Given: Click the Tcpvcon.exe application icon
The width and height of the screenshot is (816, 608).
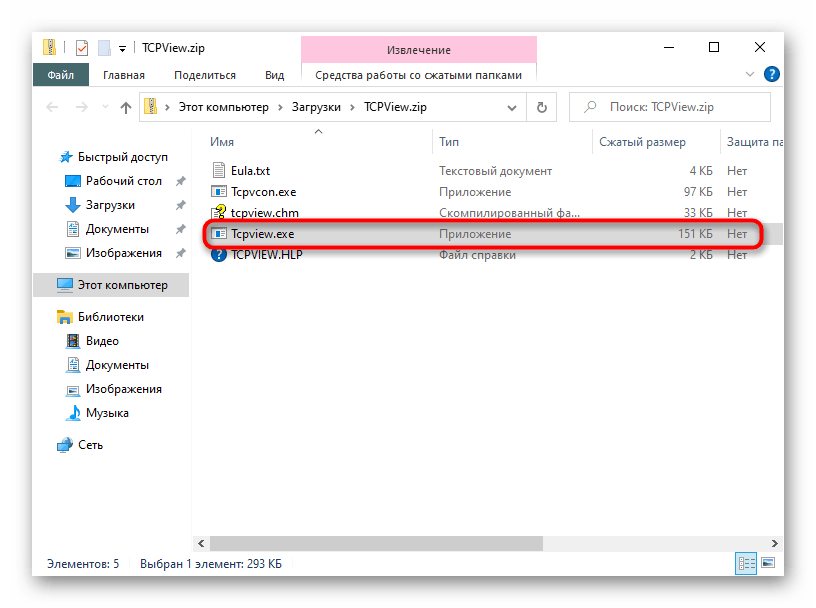Looking at the screenshot, I should point(219,191).
